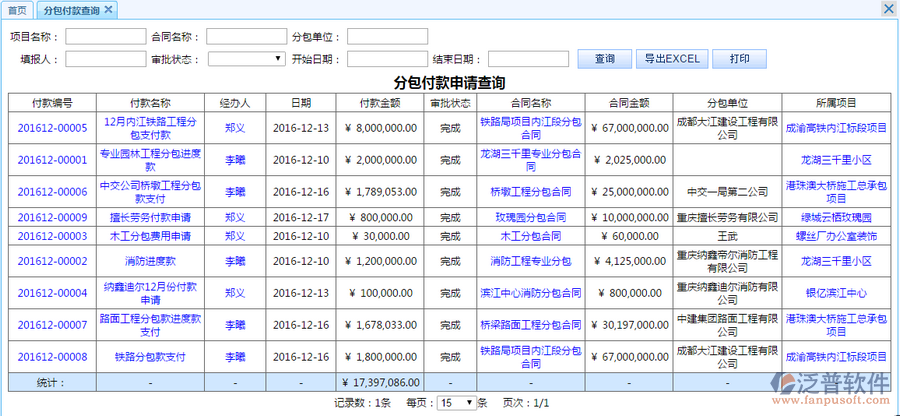Click the 结束日期 date field
The image size is (900, 416).
528,59
